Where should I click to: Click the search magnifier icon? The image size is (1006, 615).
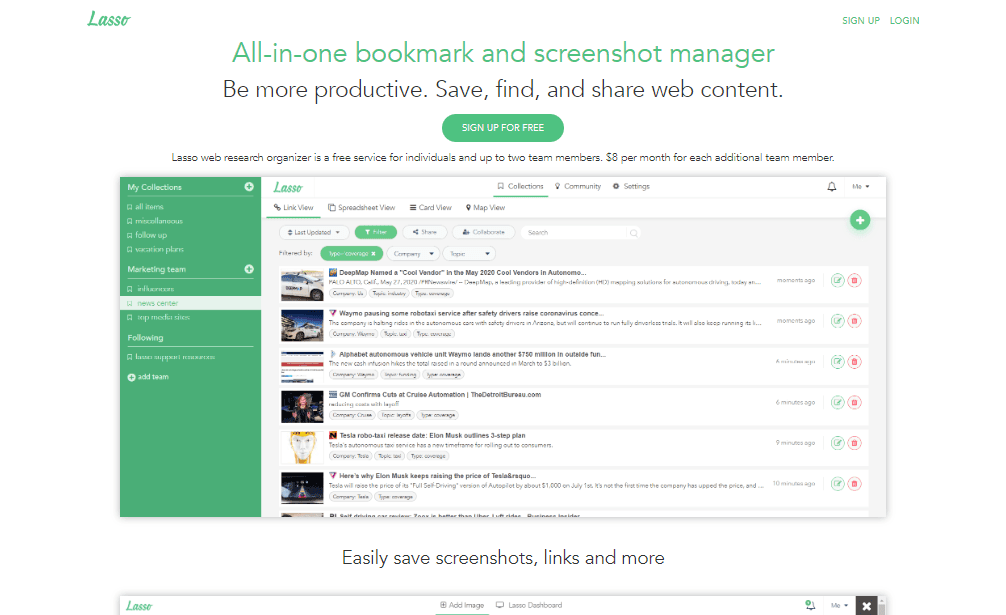pos(634,233)
